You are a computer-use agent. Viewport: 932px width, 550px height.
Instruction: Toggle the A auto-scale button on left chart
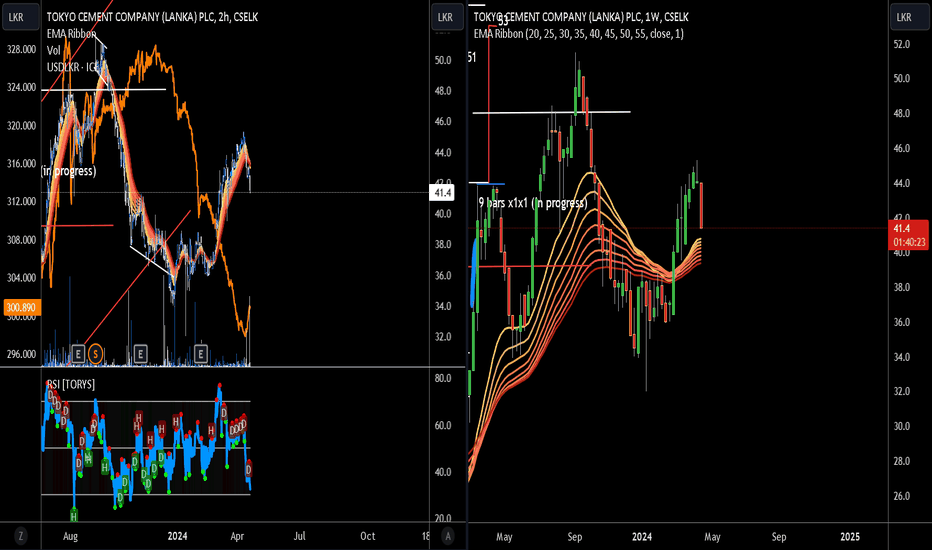pyautogui.click(x=448, y=536)
